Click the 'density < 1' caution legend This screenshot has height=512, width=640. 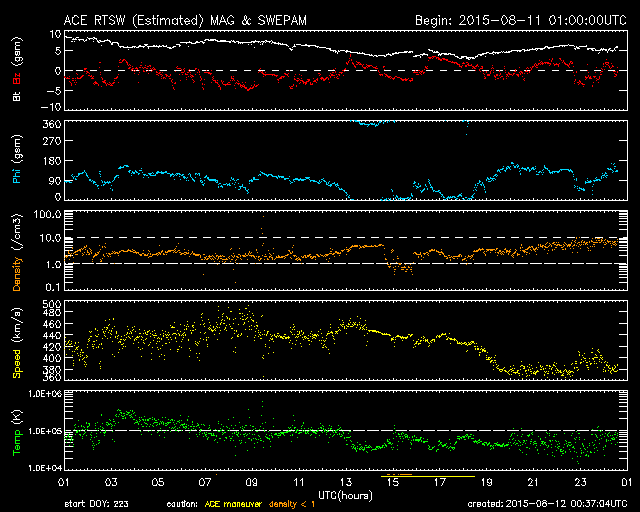(x=292, y=504)
